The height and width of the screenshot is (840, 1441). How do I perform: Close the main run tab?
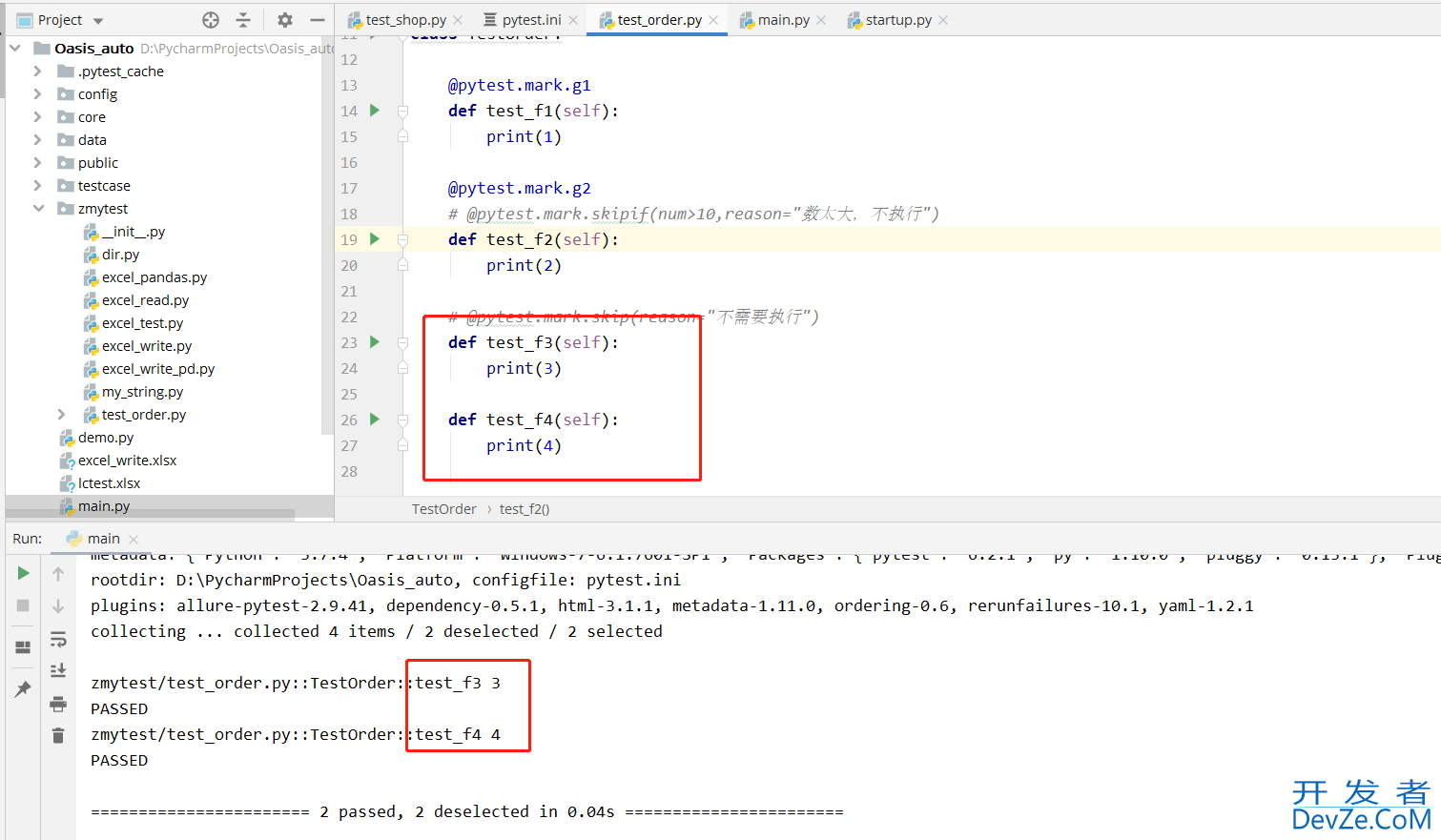click(x=133, y=540)
